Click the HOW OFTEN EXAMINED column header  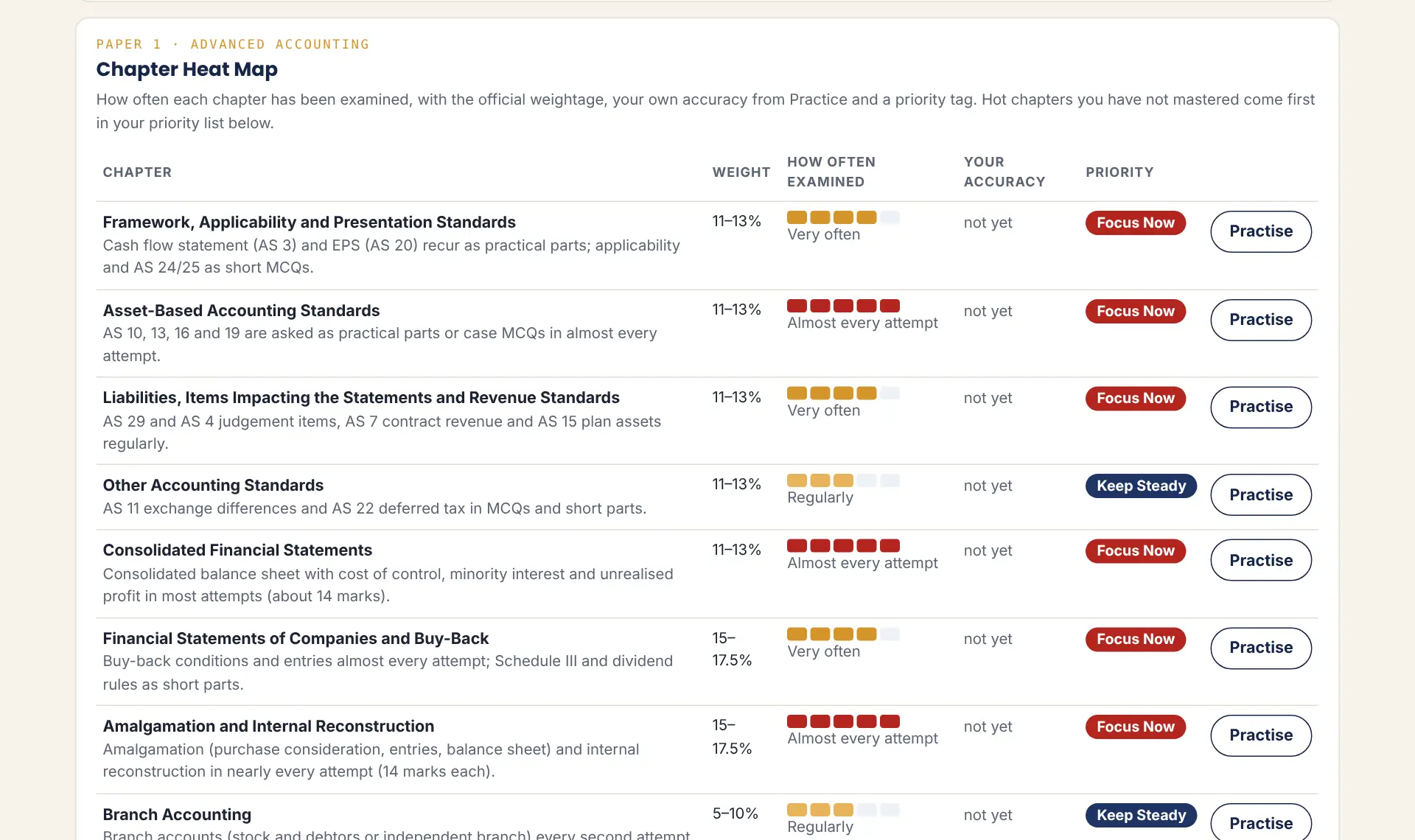click(831, 172)
